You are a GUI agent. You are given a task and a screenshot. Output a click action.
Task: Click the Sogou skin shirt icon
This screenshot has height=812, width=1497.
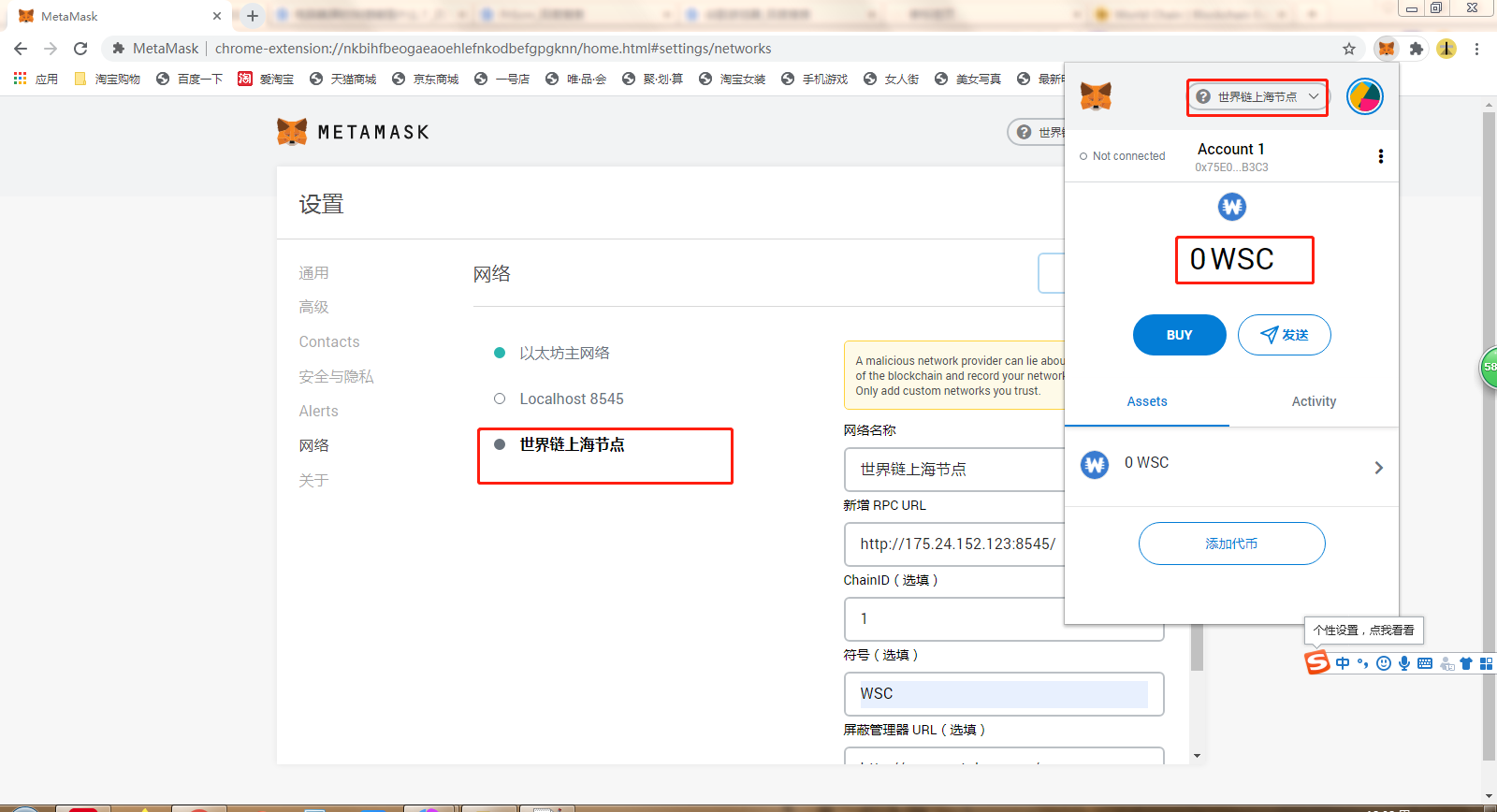click(1466, 663)
